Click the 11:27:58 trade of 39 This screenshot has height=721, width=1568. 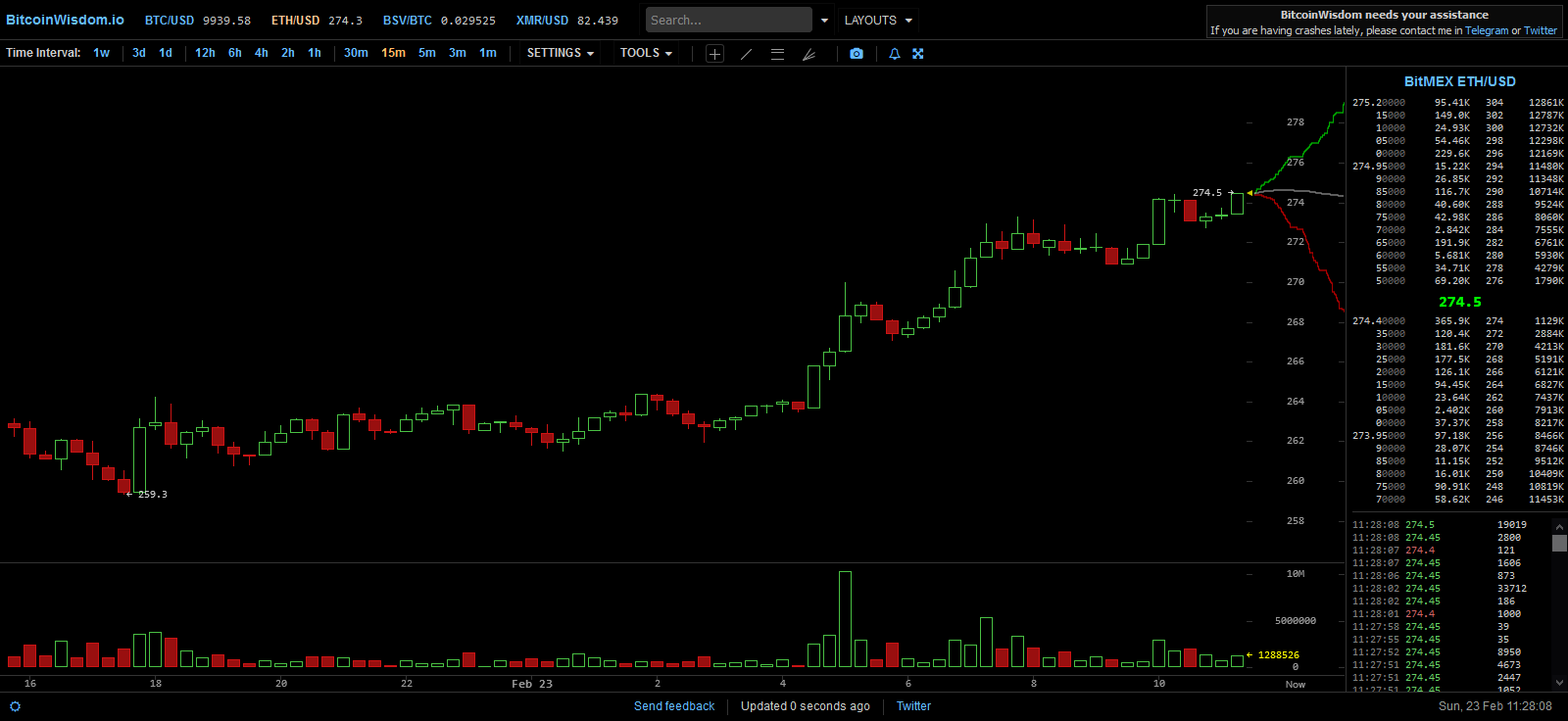(x=1440, y=627)
